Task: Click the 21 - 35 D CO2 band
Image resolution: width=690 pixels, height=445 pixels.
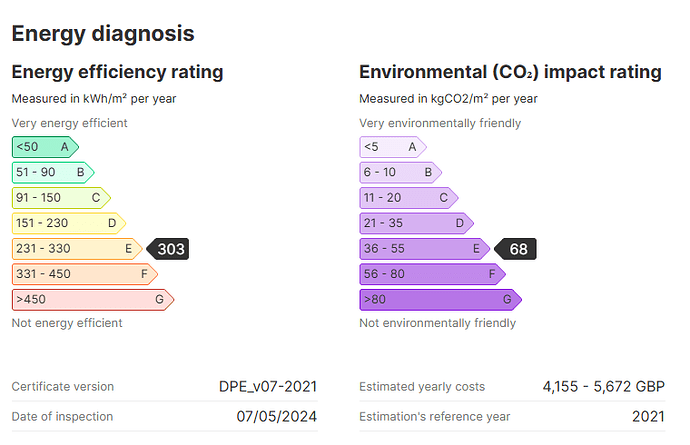Action: (417, 224)
